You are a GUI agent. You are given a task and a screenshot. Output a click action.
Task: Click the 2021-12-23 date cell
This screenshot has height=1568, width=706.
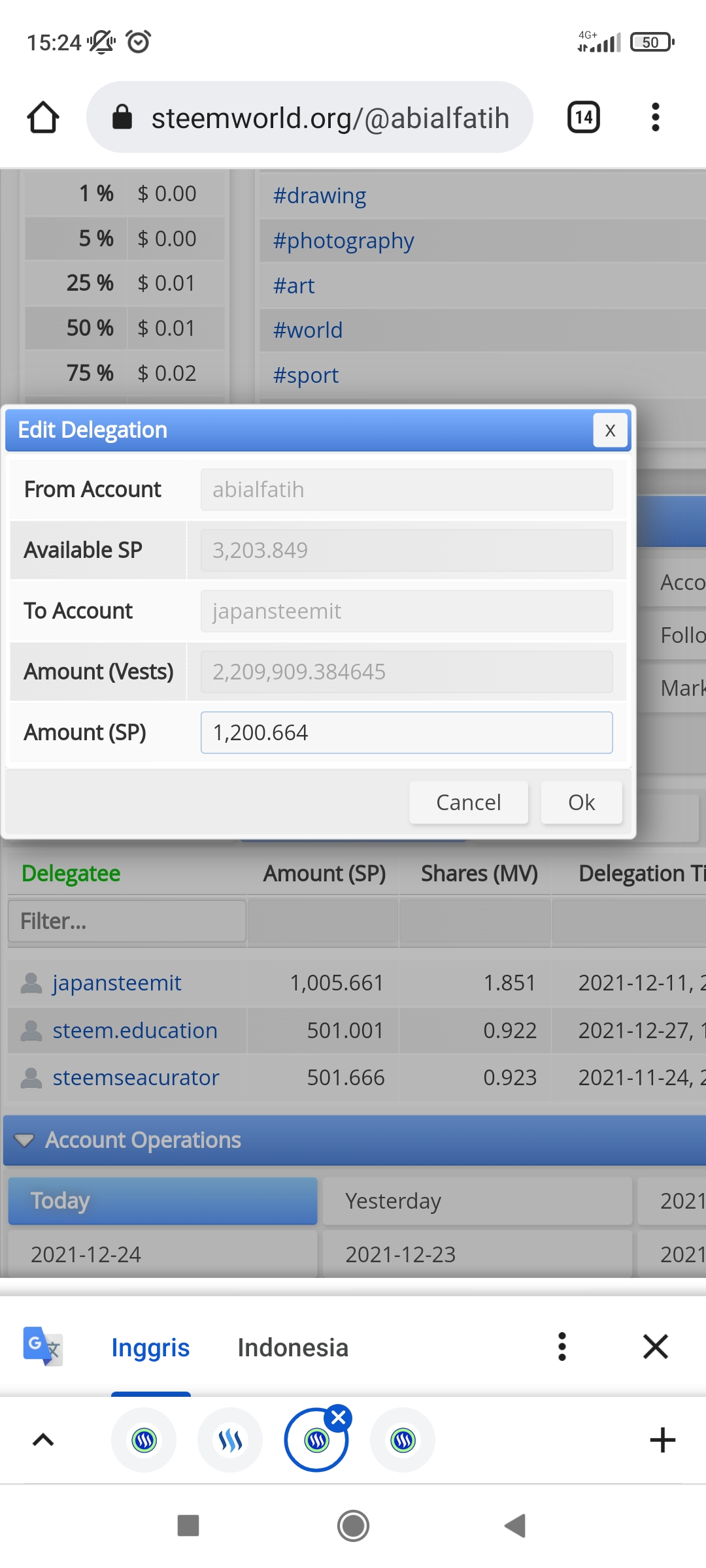coord(477,1254)
